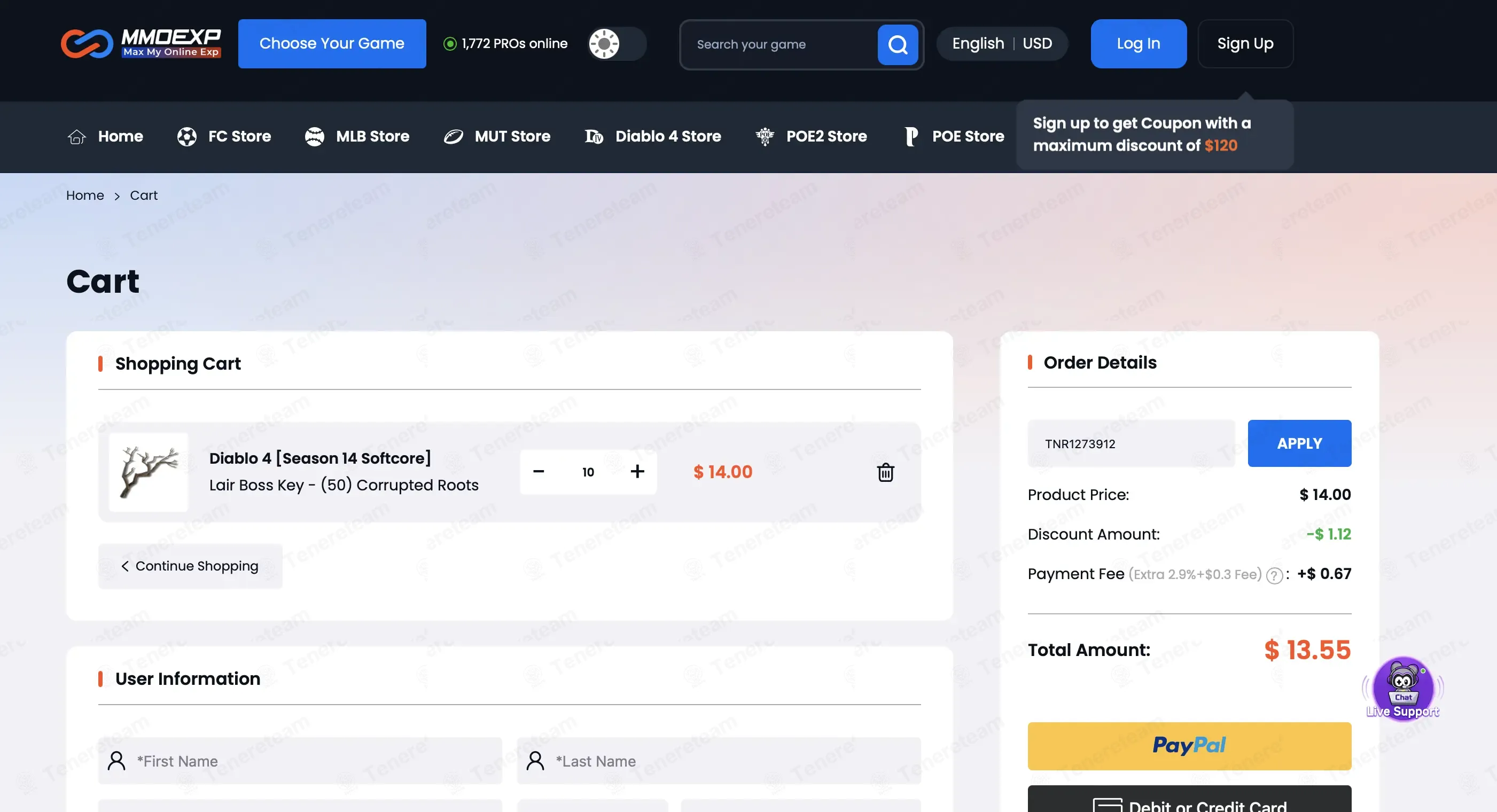
Task: Open the MLB Store menu item
Action: click(x=357, y=137)
